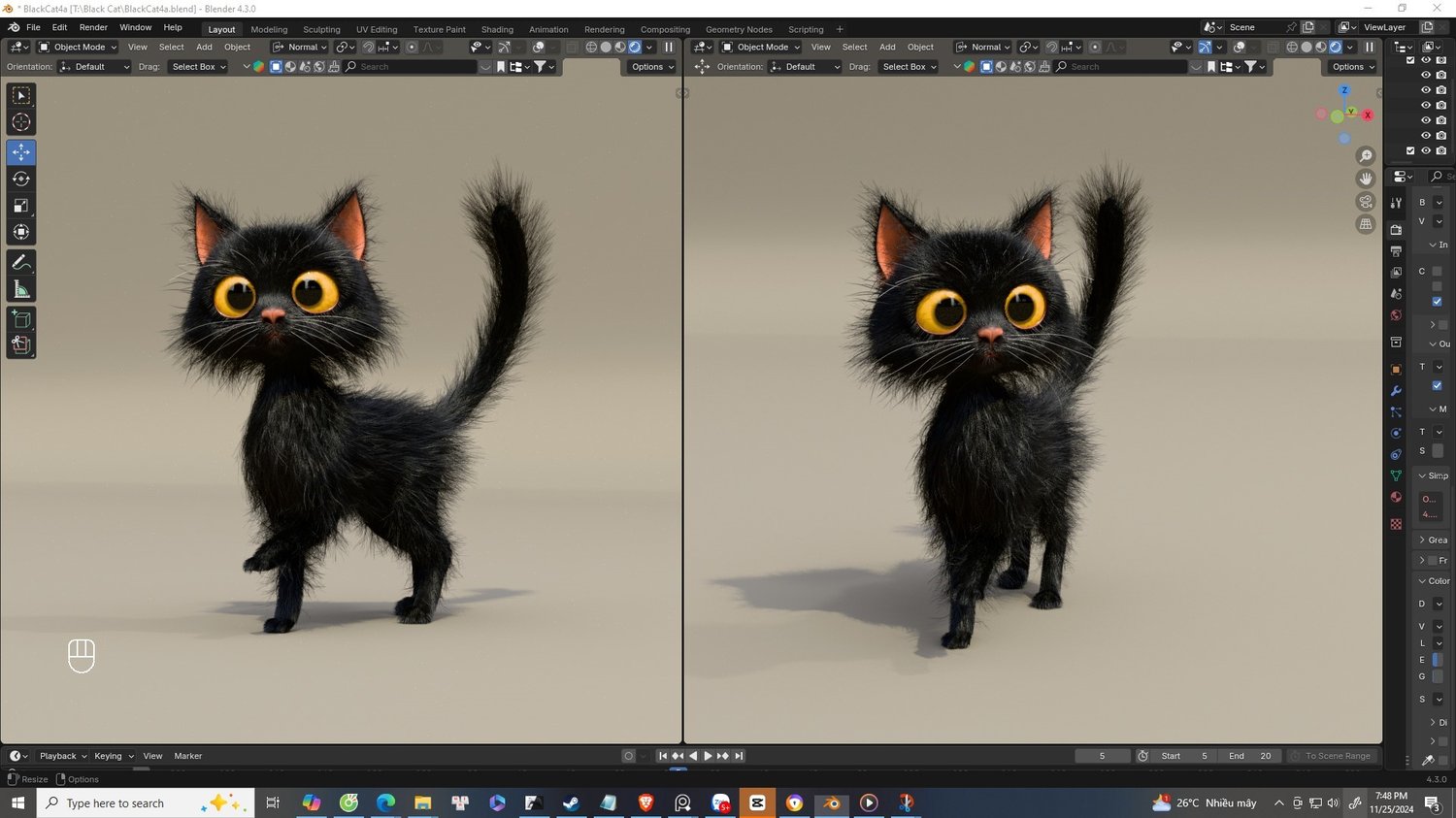
Task: Tick the bottom outliner row checkbox
Action: [1410, 150]
